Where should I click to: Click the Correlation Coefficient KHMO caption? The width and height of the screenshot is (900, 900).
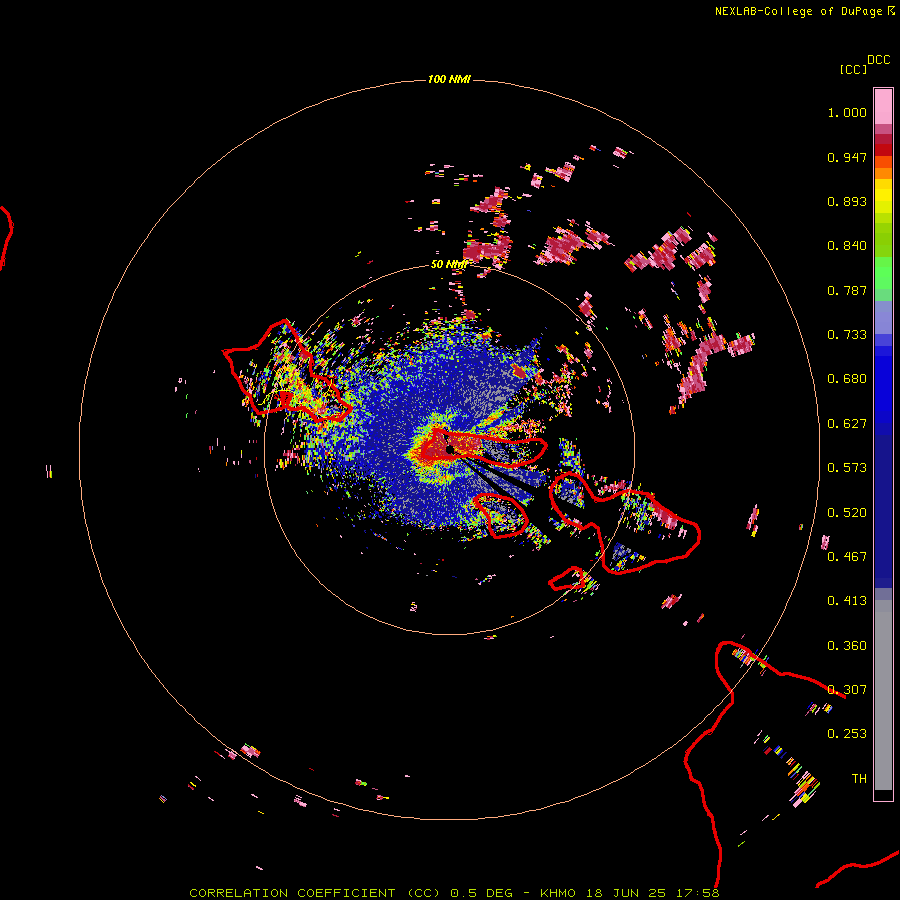[454, 893]
